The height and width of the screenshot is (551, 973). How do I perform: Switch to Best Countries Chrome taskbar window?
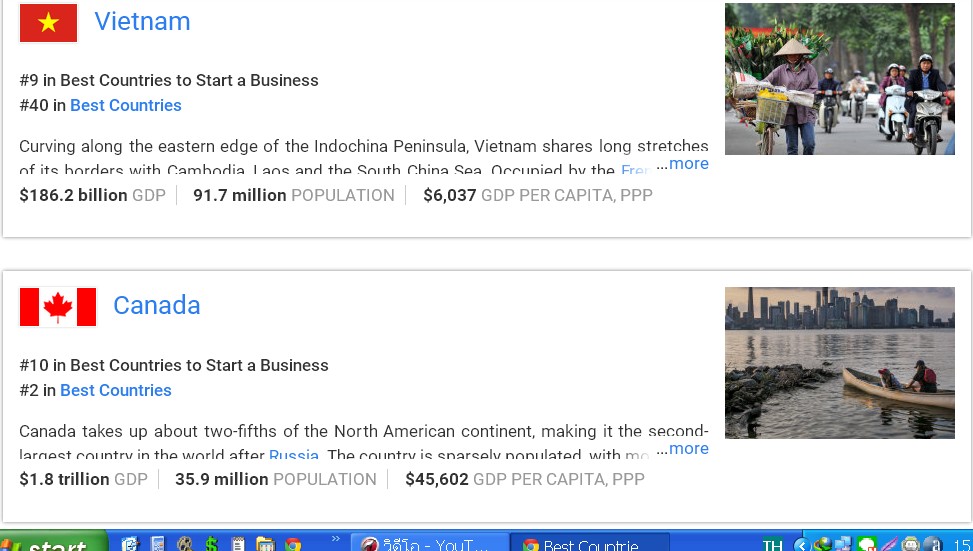point(588,544)
